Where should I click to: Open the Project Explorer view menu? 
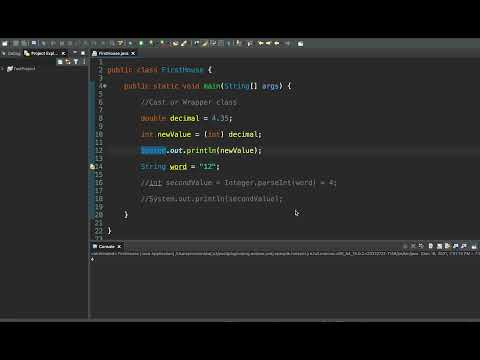tap(84, 62)
